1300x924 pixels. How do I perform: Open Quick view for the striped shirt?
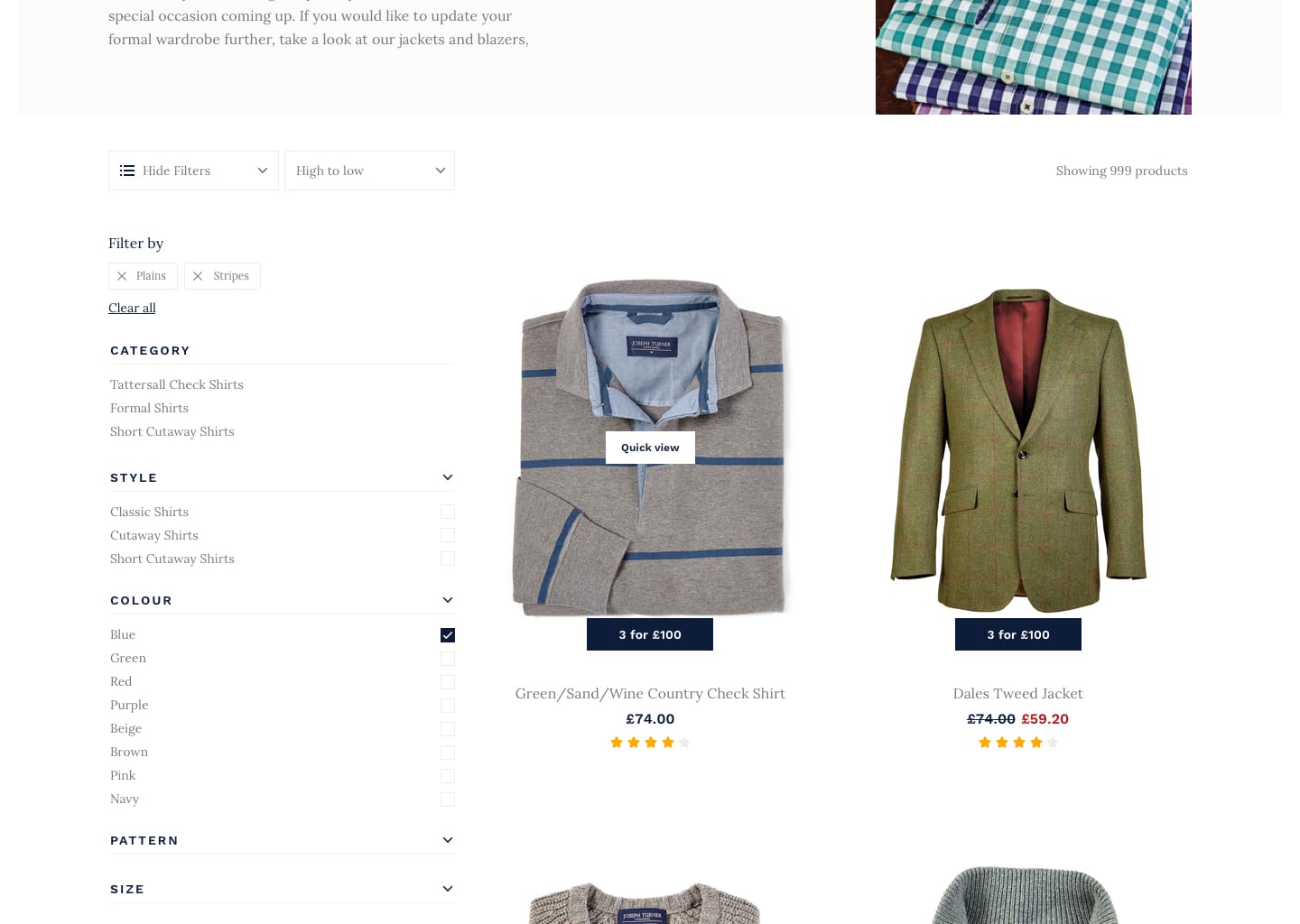650,448
